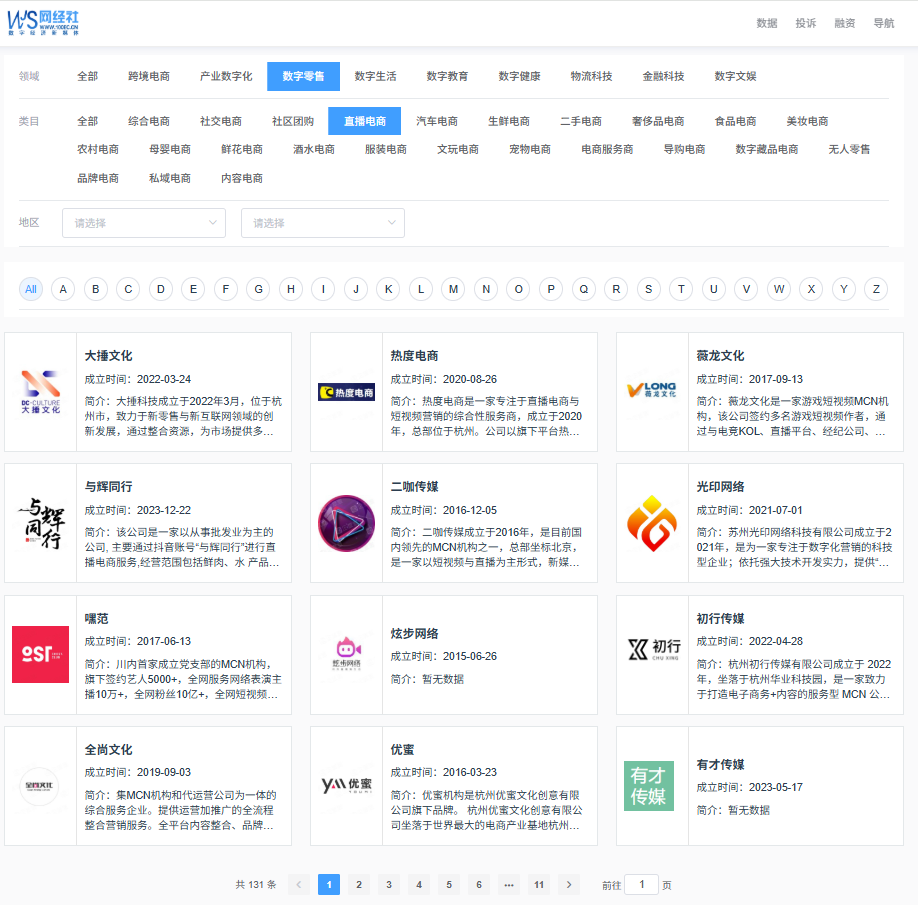
Task: Go to page 5
Action: click(x=449, y=885)
